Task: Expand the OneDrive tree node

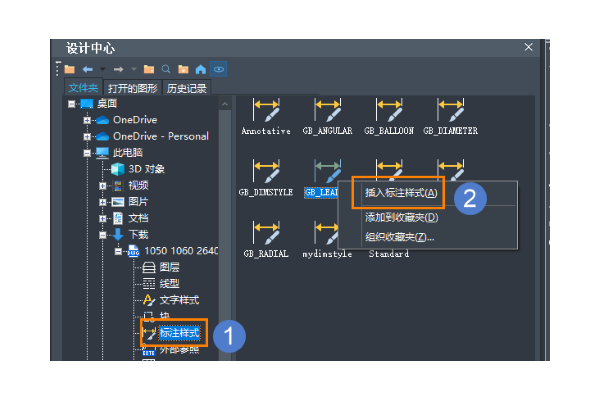Action: point(87,120)
